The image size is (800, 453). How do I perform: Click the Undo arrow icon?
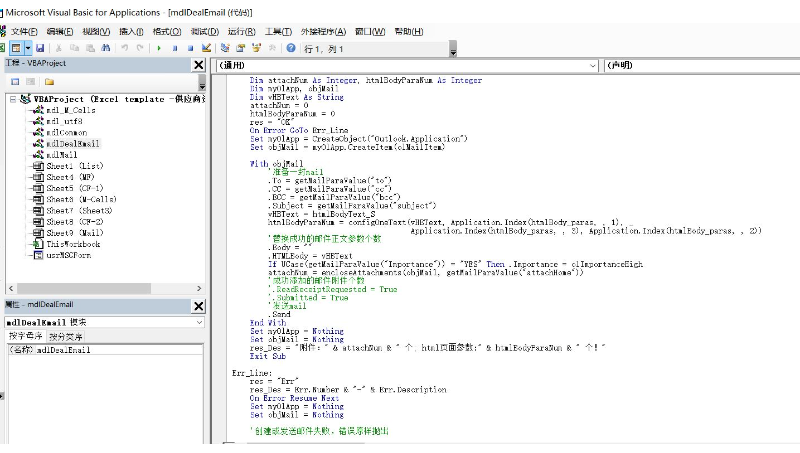(124, 48)
